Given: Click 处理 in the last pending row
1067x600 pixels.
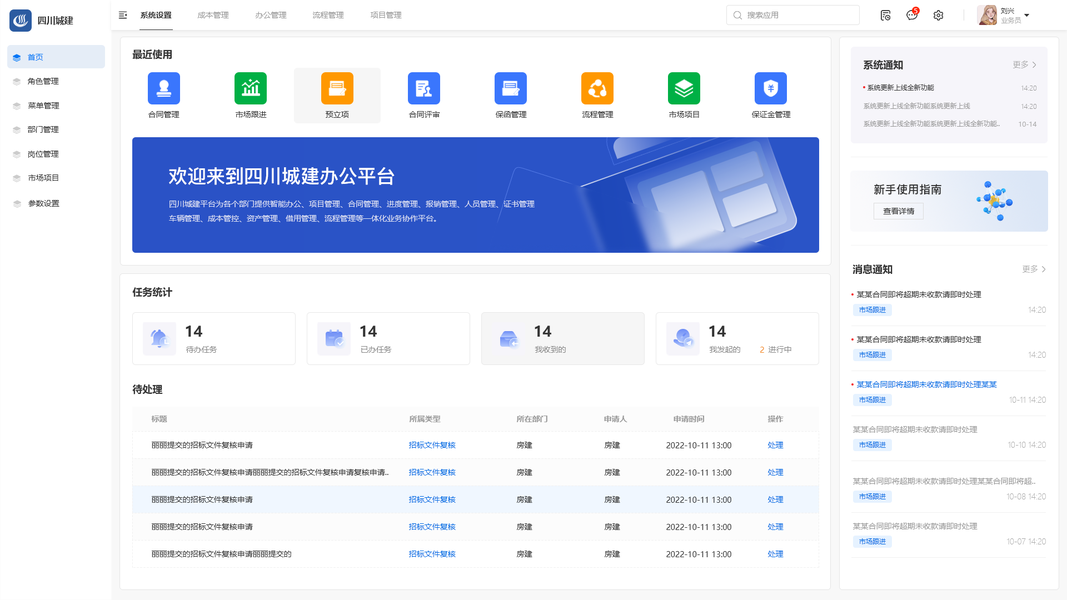Looking at the screenshot, I should tap(775, 554).
